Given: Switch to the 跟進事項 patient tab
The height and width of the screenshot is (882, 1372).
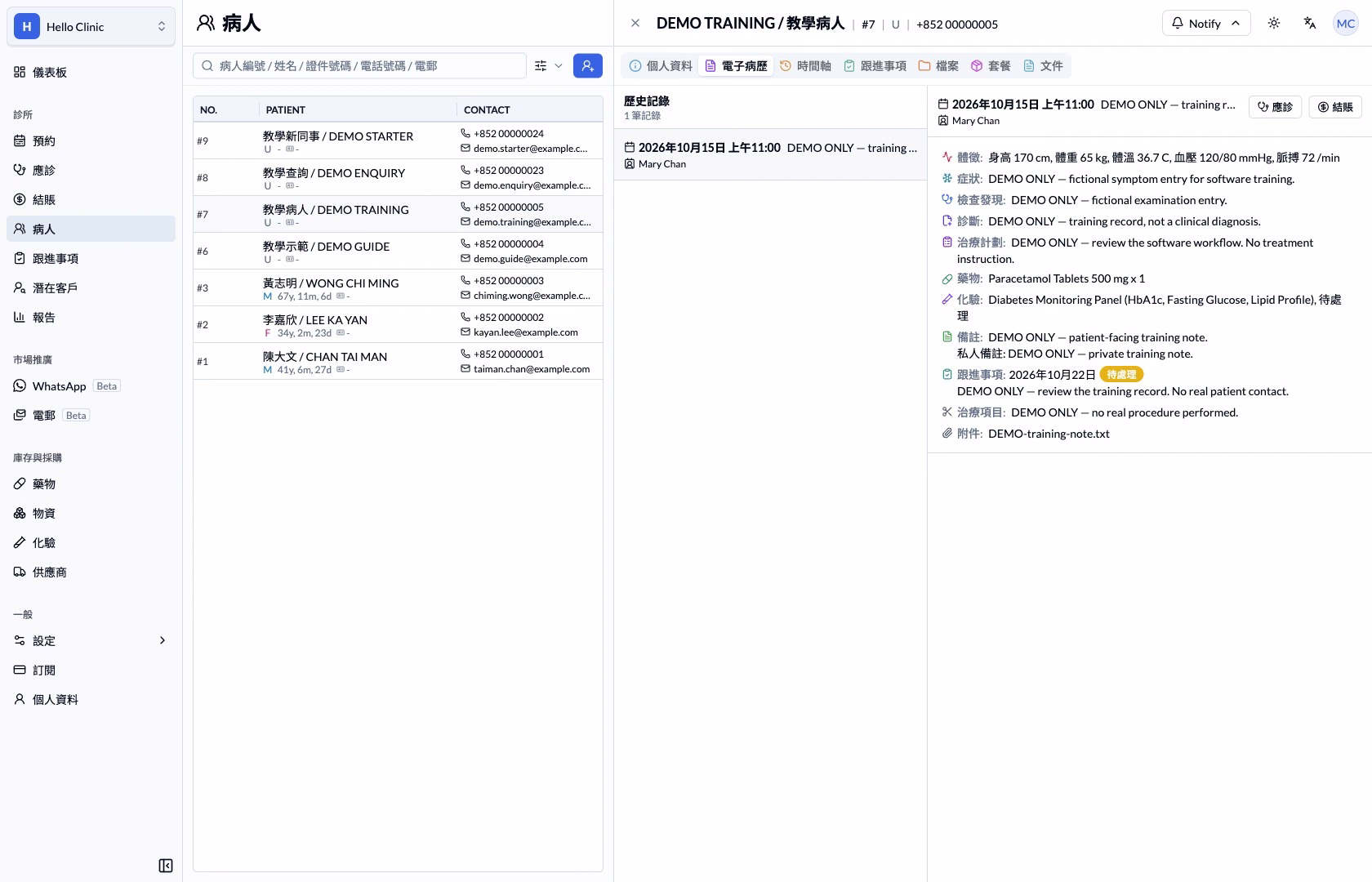Looking at the screenshot, I should (x=875, y=66).
